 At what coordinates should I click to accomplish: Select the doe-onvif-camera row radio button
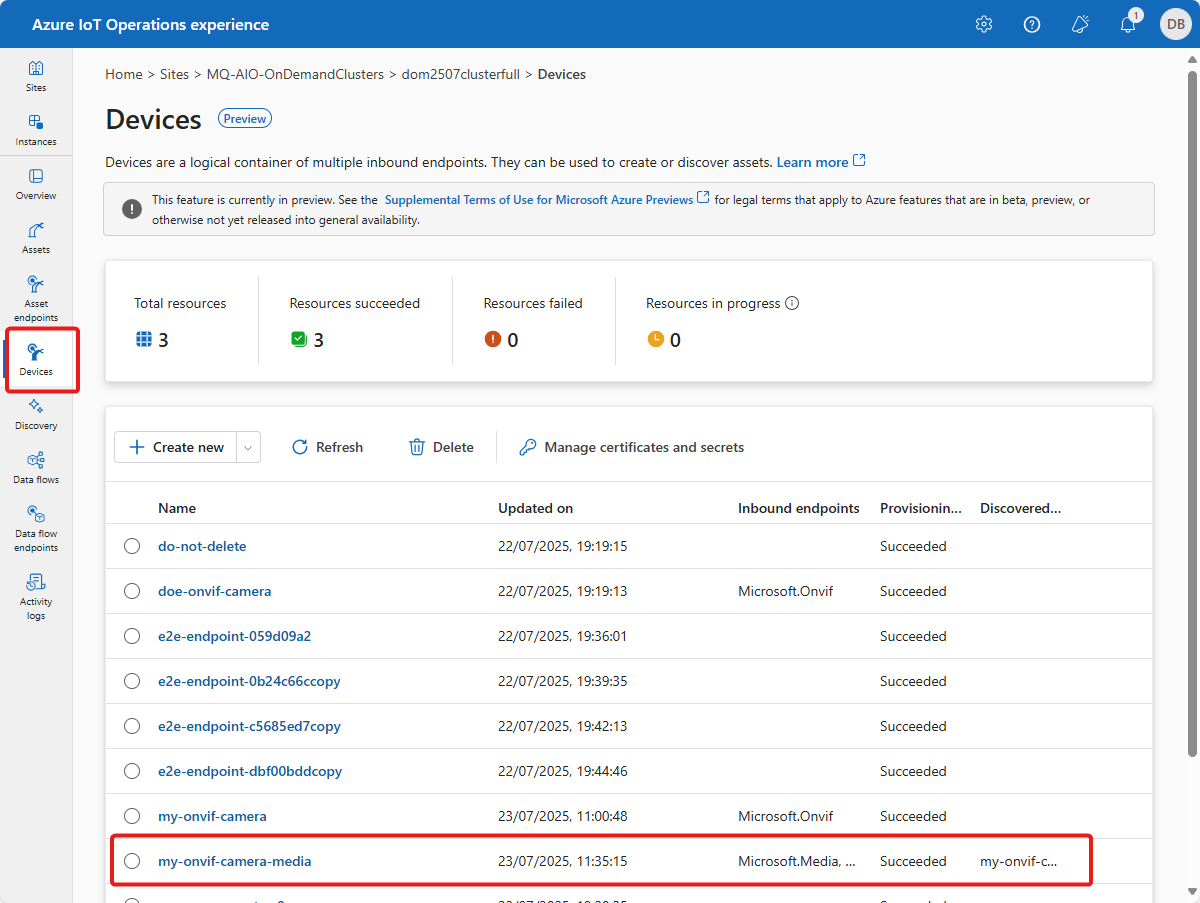click(132, 591)
